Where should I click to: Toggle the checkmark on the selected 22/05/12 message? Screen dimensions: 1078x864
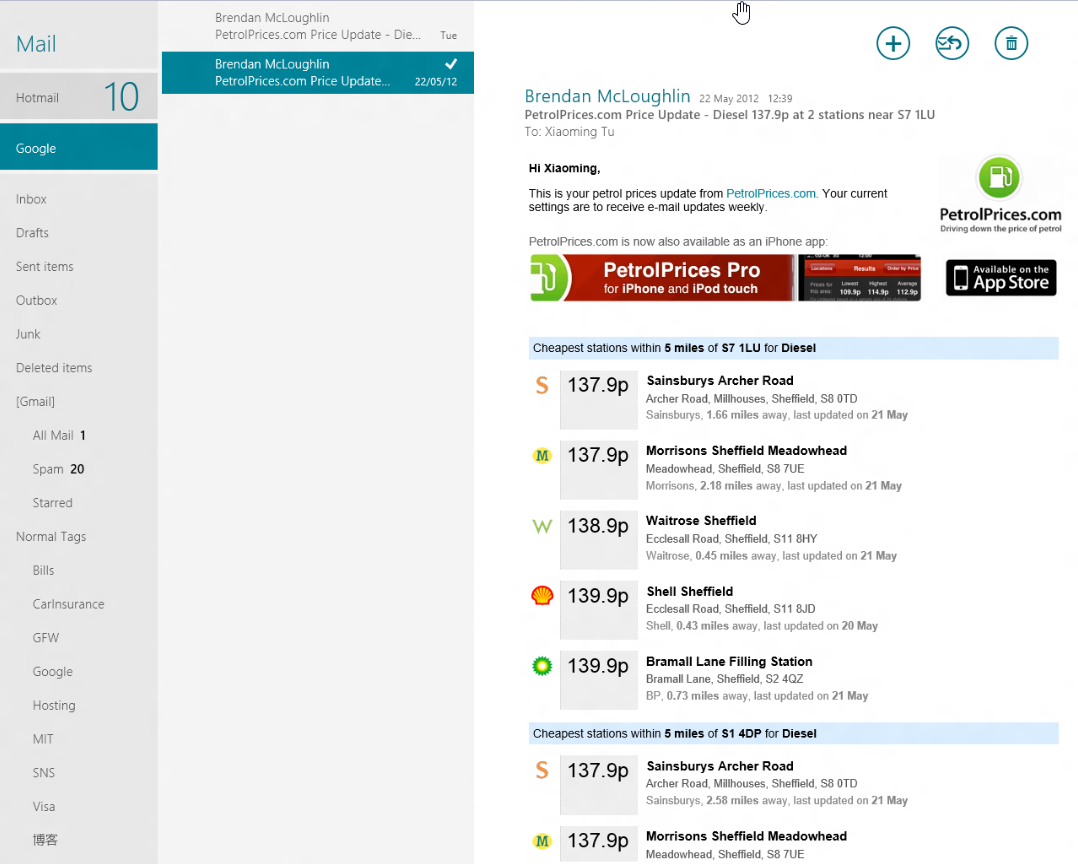click(451, 64)
